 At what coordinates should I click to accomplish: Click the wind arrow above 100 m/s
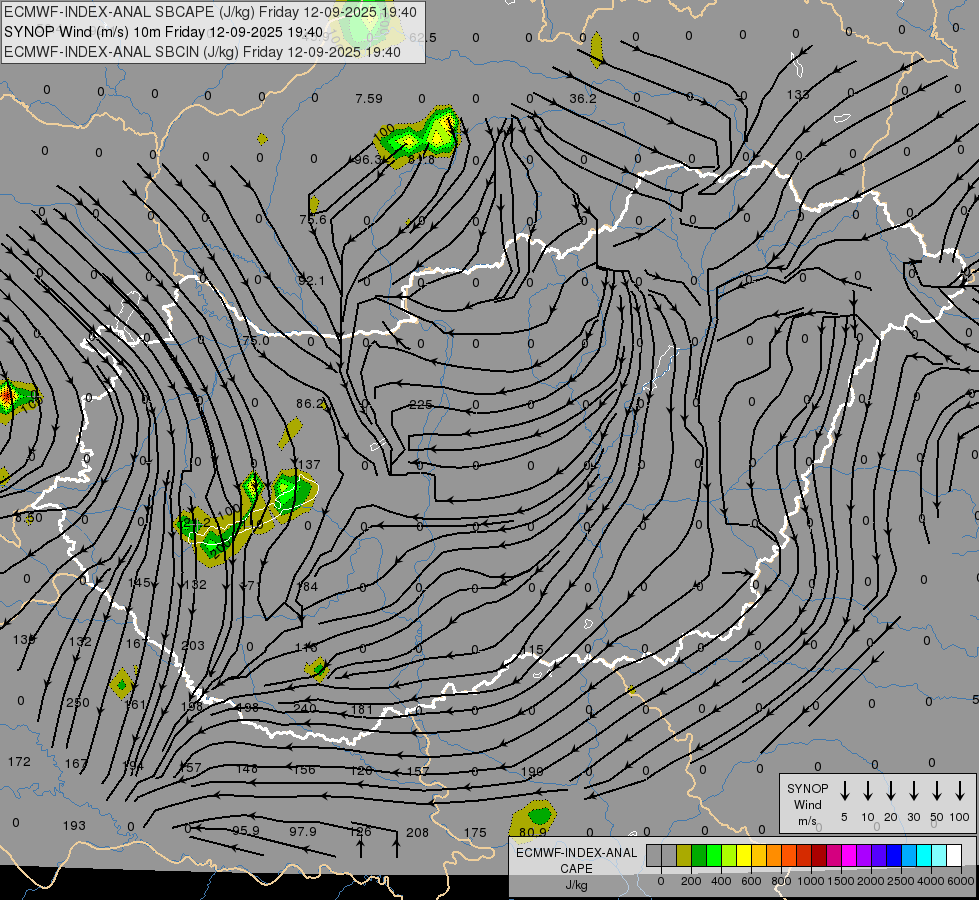(x=960, y=791)
